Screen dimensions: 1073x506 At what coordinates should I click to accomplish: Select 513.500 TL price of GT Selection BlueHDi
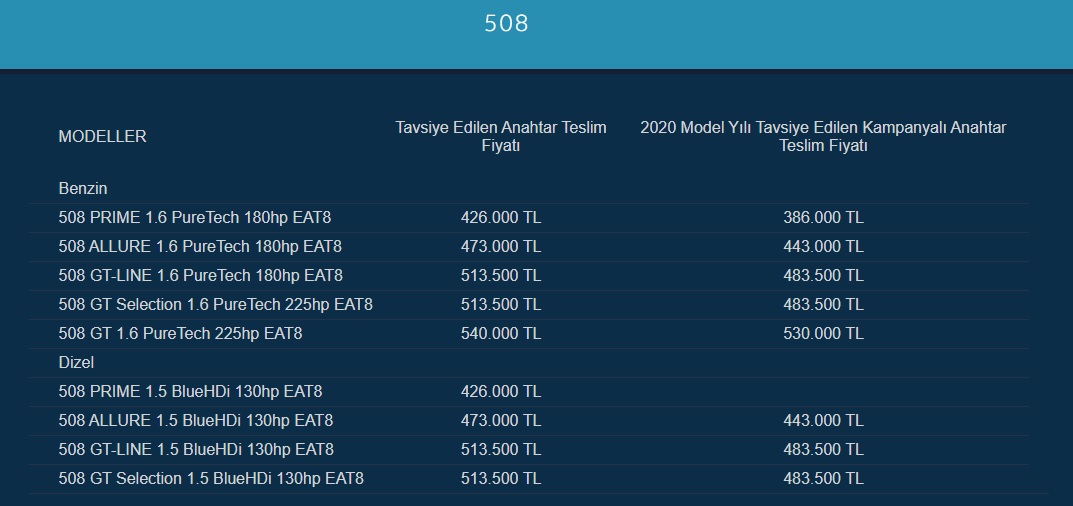pyautogui.click(x=501, y=478)
